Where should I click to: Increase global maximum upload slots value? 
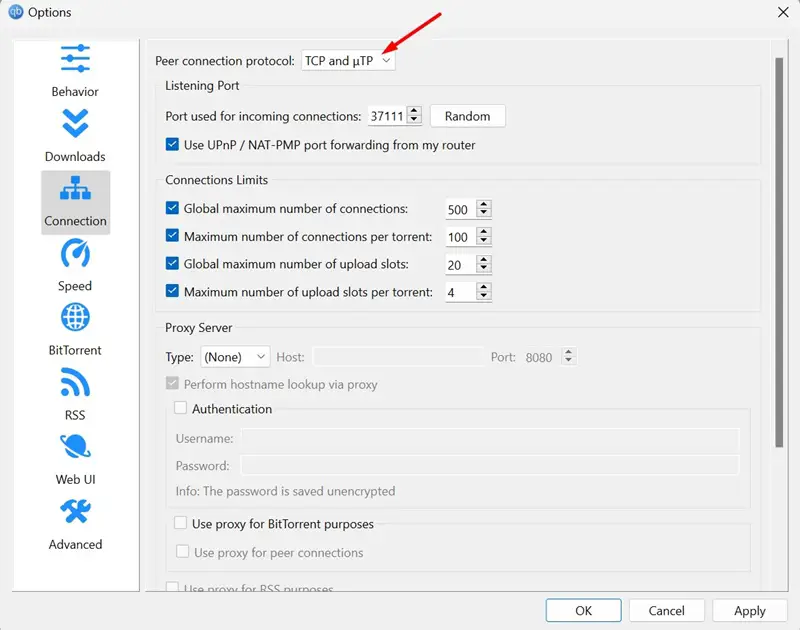[x=484, y=260]
